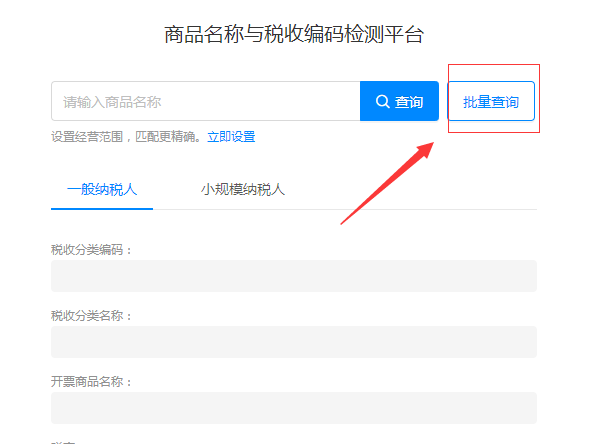Select the page title 商品名称与税收编码检测平台
600x444 pixels.
point(294,34)
